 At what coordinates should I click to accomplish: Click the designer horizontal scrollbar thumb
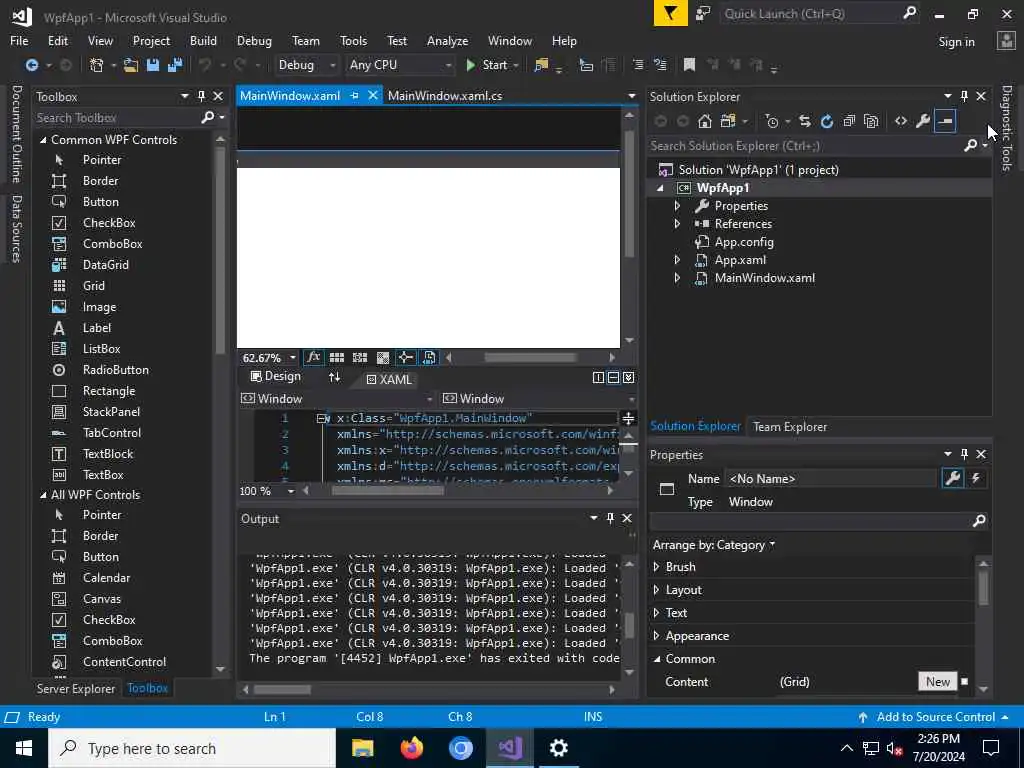pyautogui.click(x=530, y=357)
